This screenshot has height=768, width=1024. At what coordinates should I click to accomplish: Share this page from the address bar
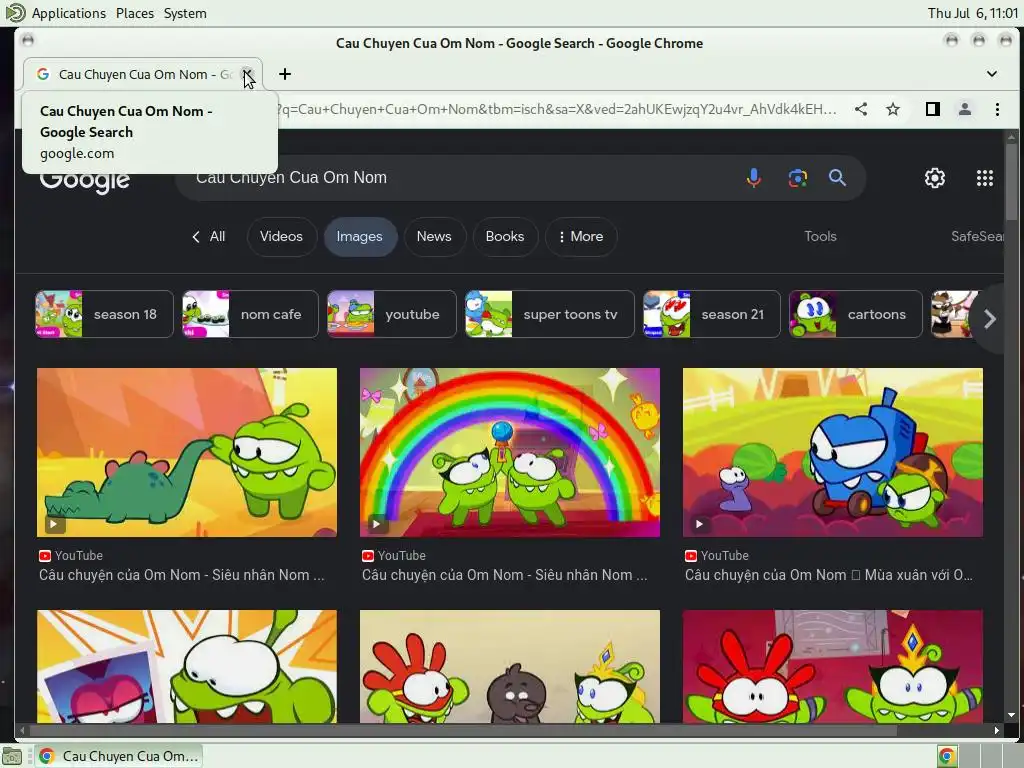pos(861,109)
